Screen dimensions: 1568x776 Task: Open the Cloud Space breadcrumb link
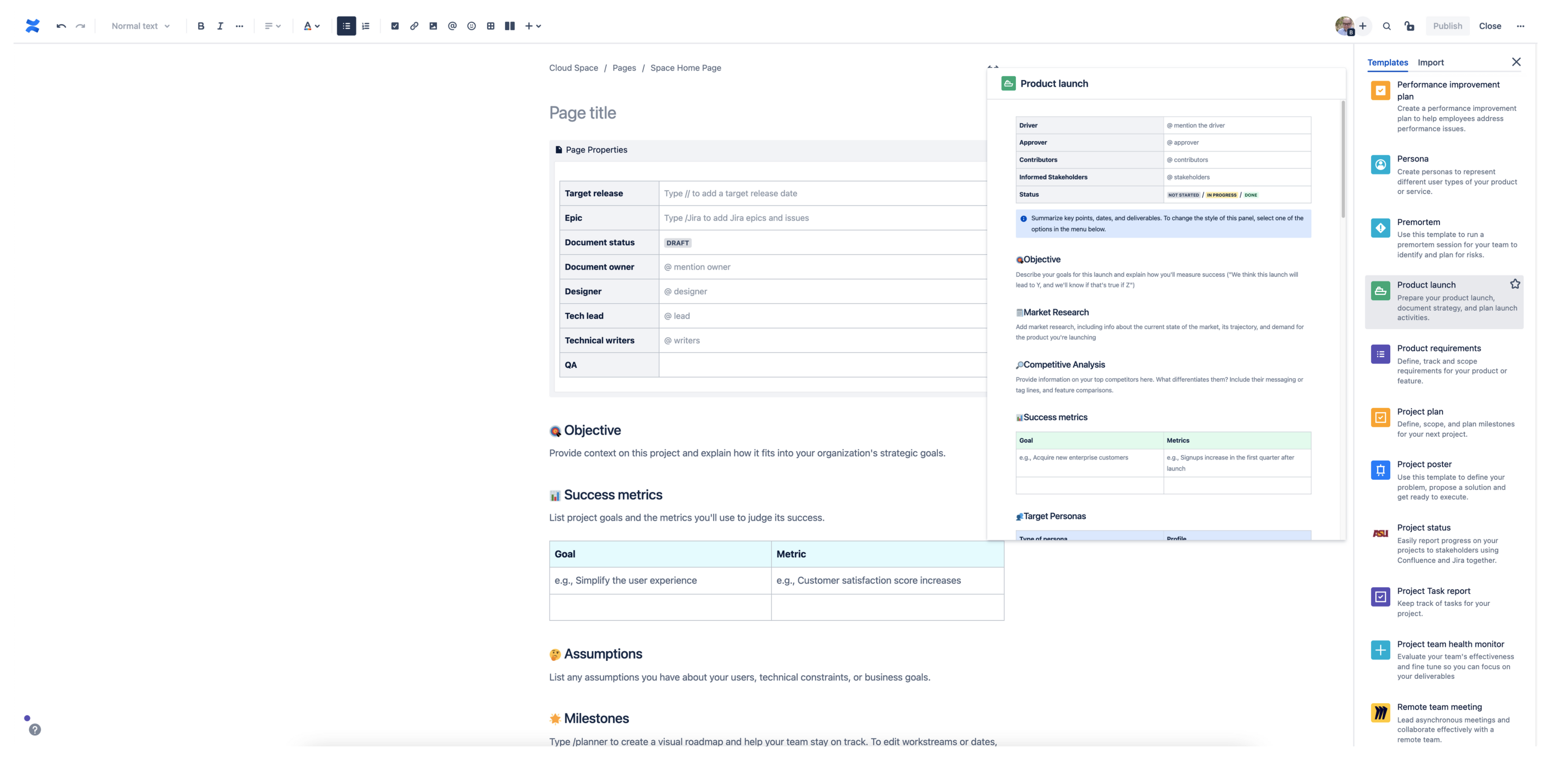click(573, 68)
